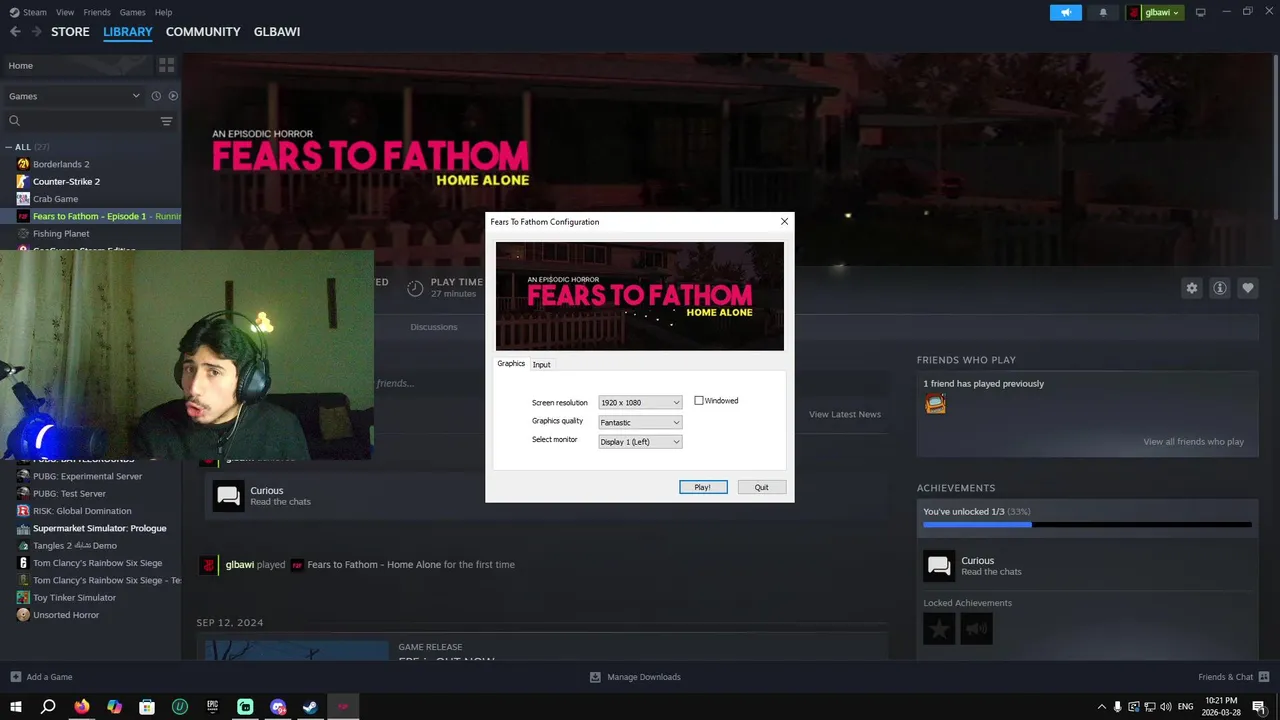Click Play! button in configuration dialog
Image resolution: width=1280 pixels, height=720 pixels.
703,487
